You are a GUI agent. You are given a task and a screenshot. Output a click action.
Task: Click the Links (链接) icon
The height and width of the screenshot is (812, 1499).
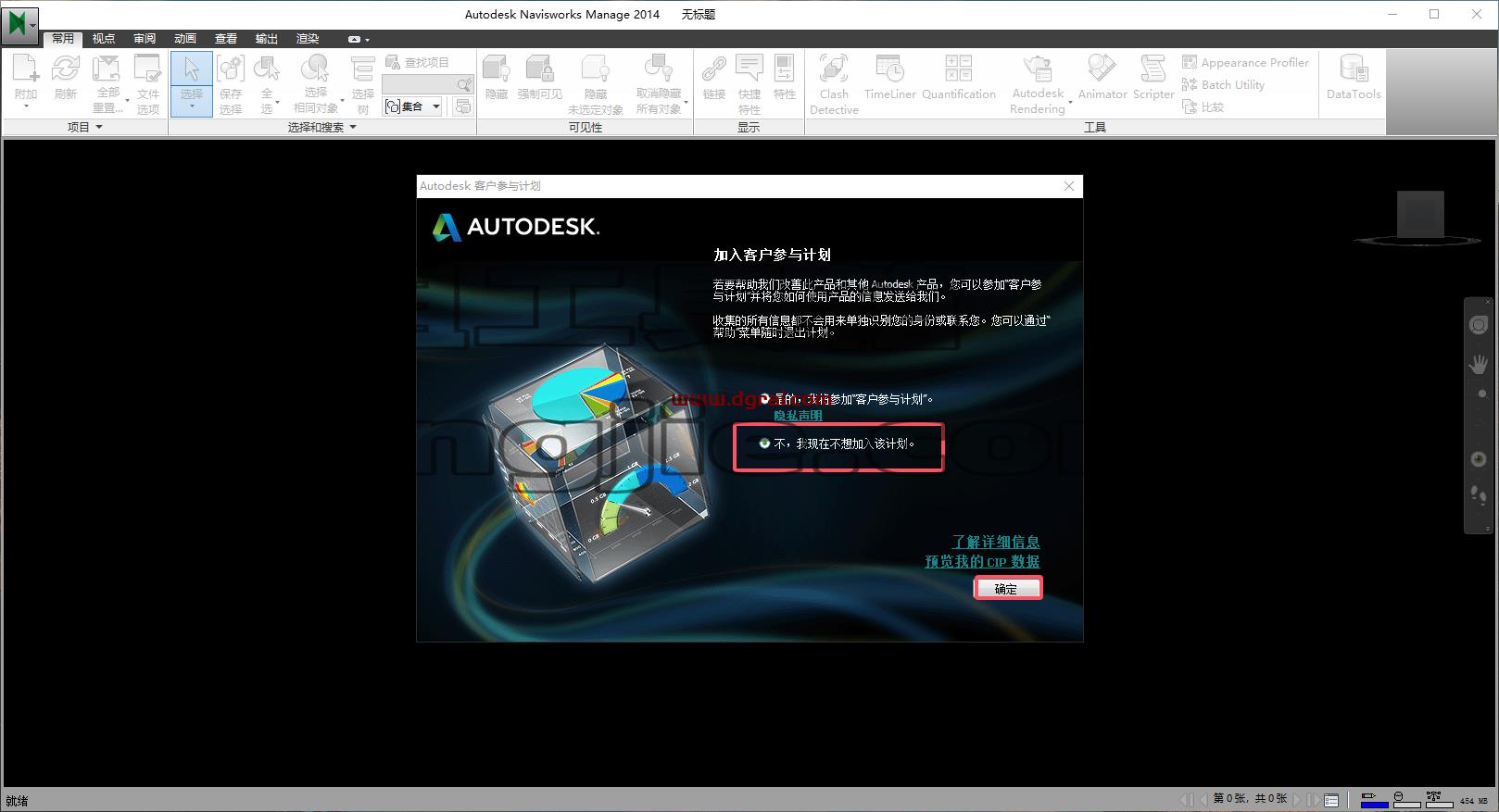[x=713, y=70]
